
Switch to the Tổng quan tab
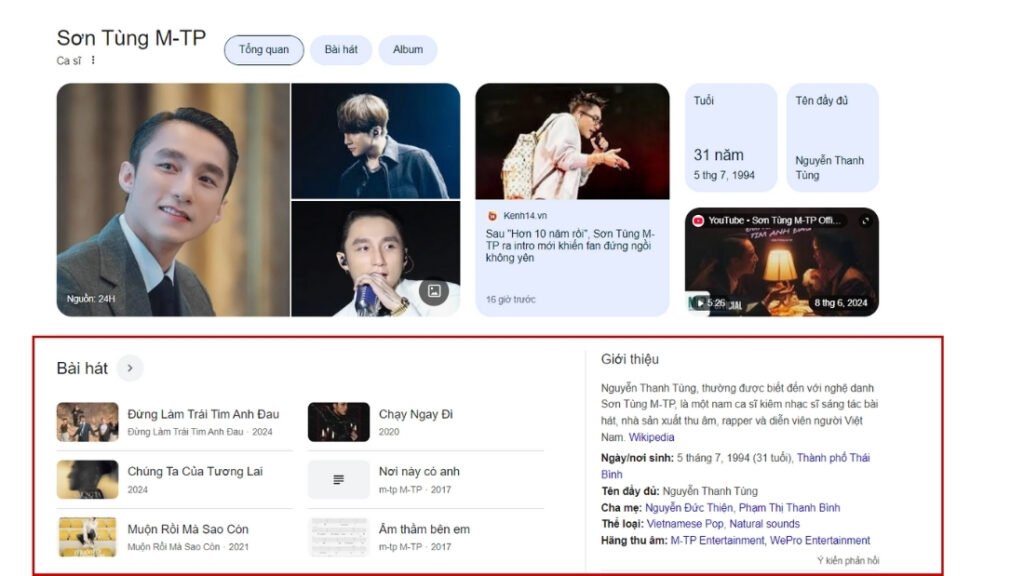pyautogui.click(x=264, y=50)
